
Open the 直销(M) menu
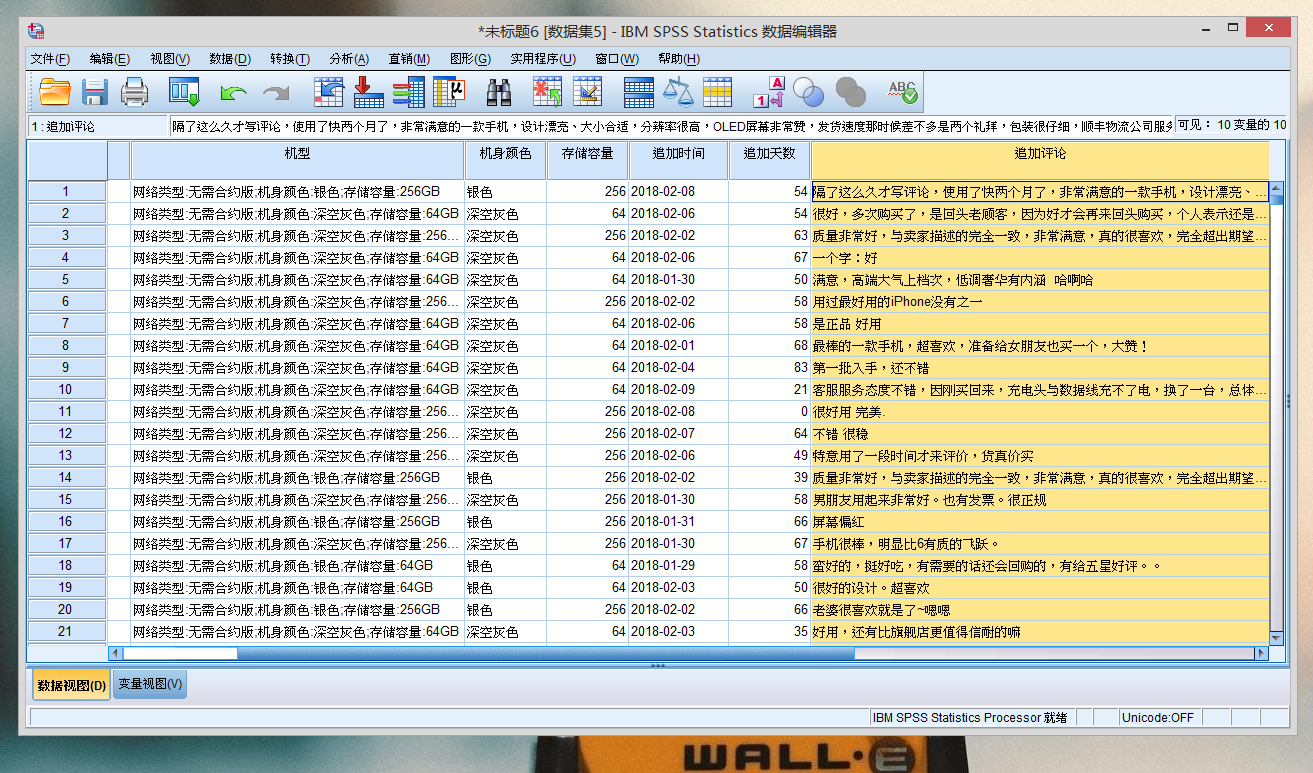coord(409,59)
